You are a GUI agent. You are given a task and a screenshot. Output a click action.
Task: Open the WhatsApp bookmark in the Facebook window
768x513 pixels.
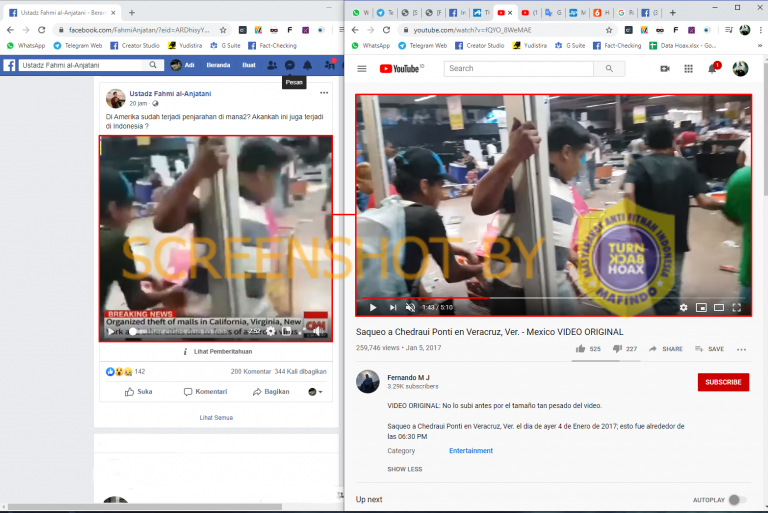tap(26, 46)
